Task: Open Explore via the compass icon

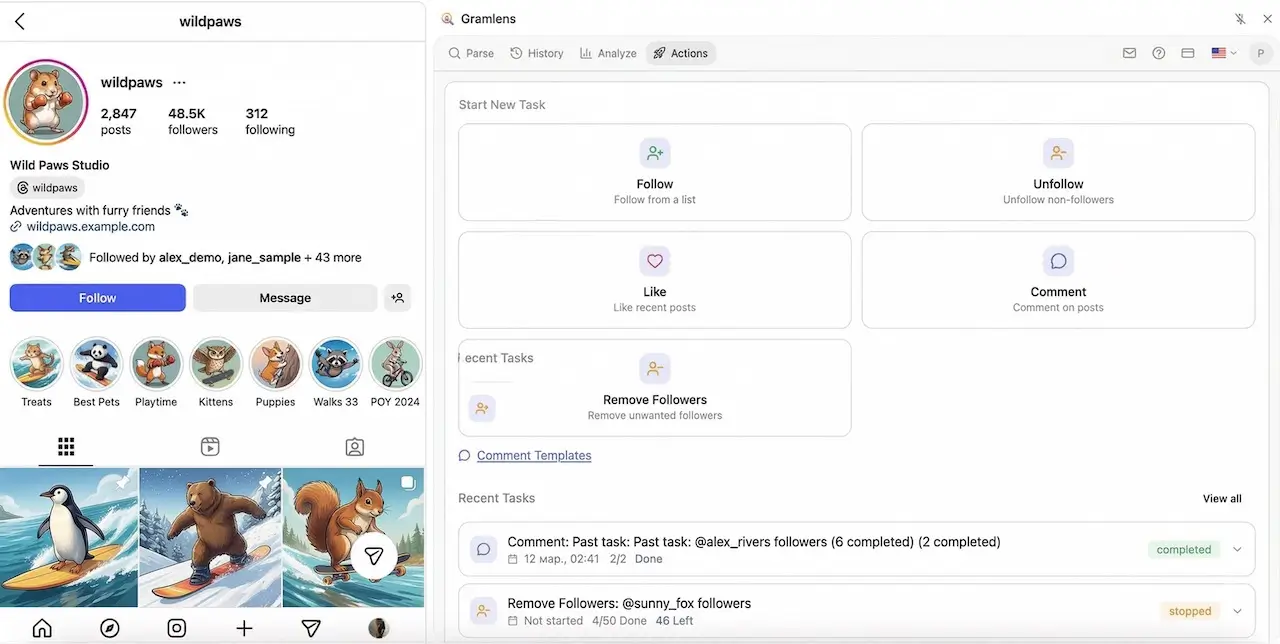Action: (x=109, y=627)
